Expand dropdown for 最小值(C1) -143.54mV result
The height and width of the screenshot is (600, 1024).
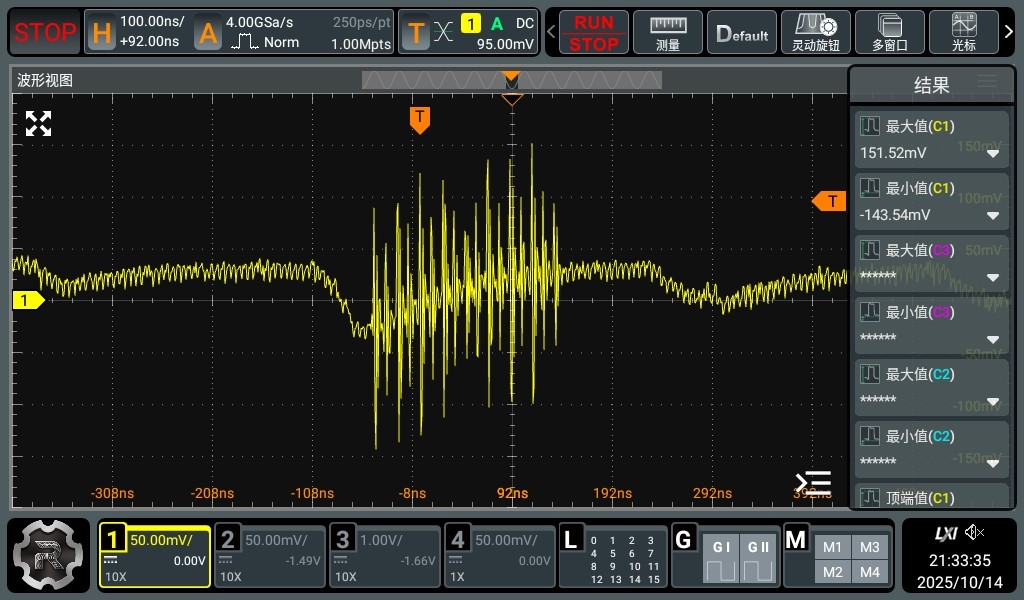(993, 216)
